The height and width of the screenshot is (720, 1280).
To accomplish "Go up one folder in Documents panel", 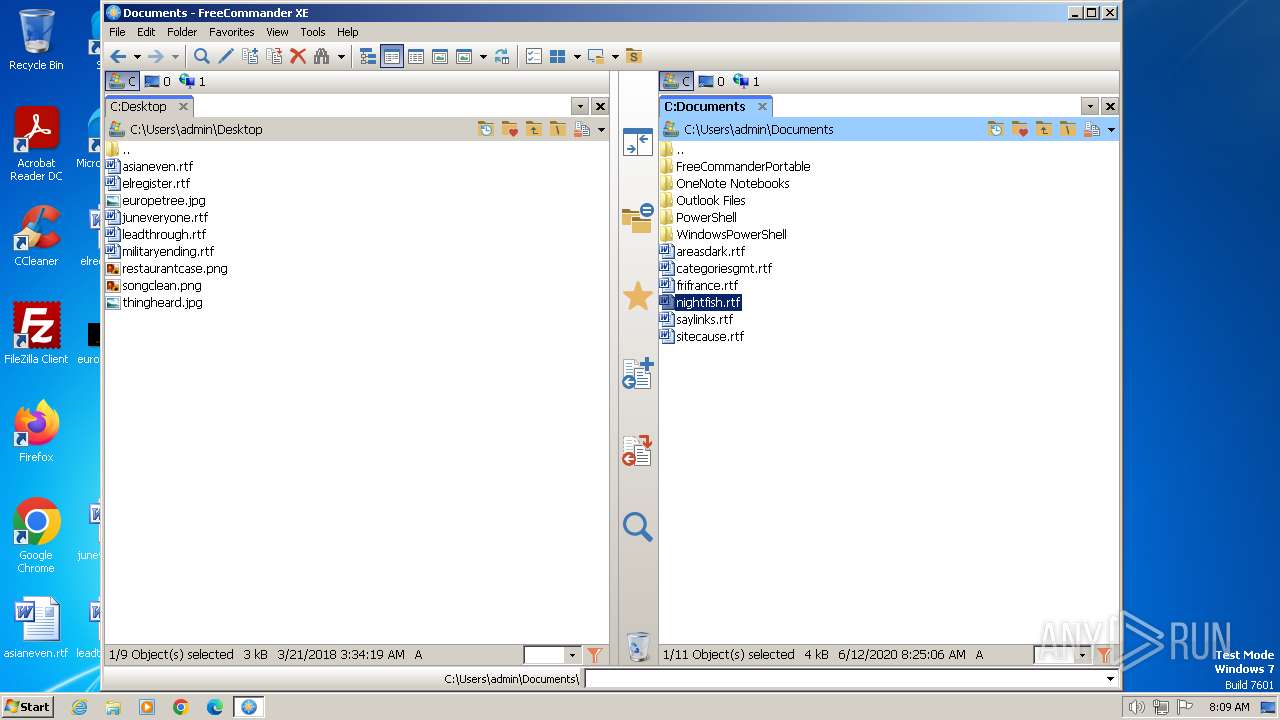I will (x=1044, y=129).
